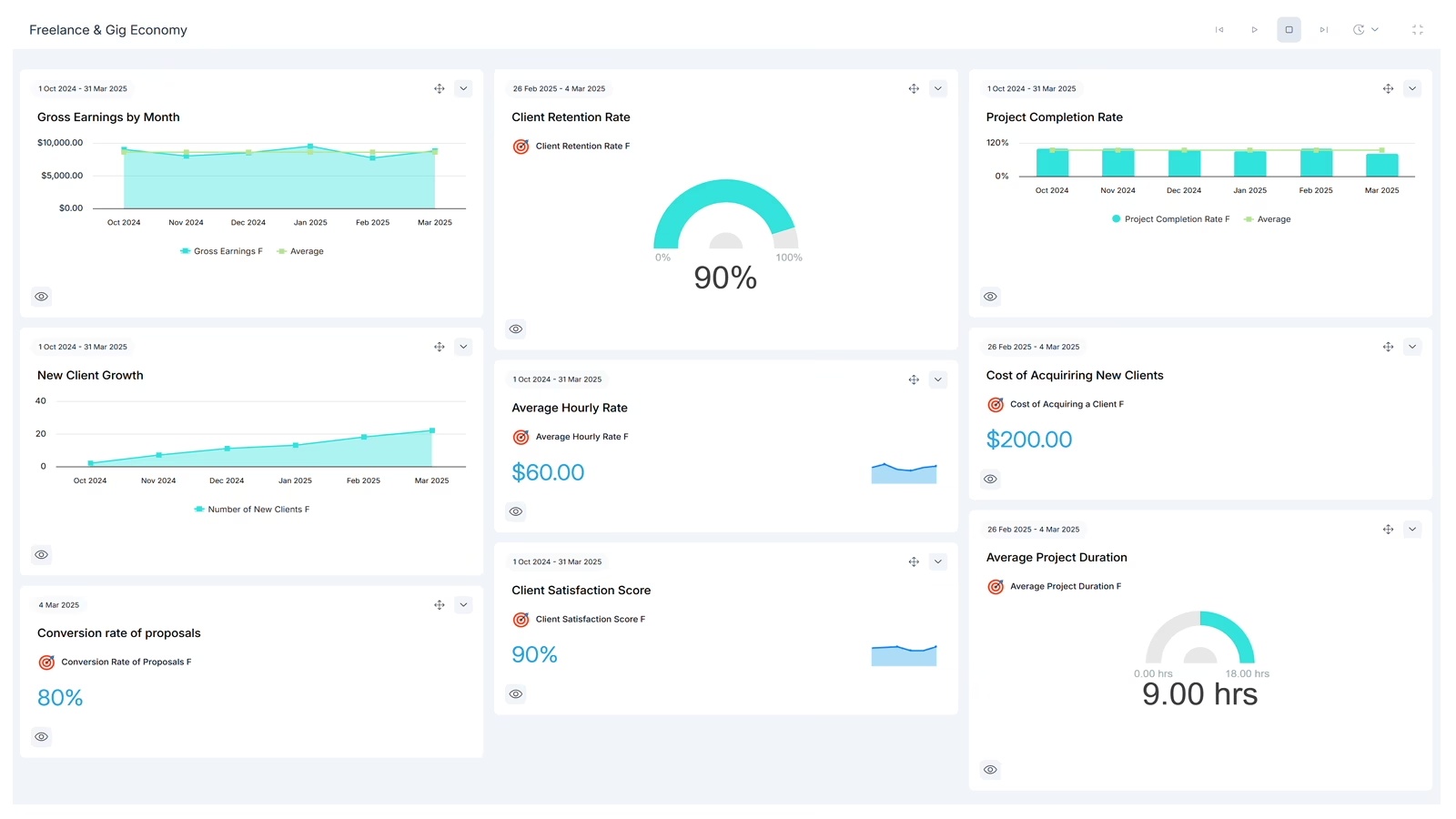1456x819 pixels.
Task: Click the skip-to-end playback icon
Action: point(1324,29)
